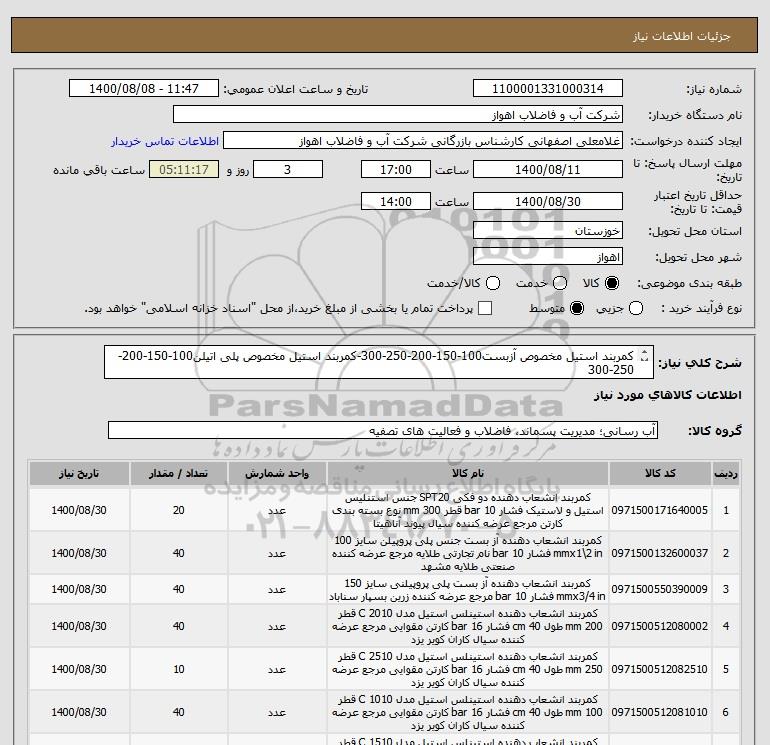Click the کد کالا column header

click(660, 473)
